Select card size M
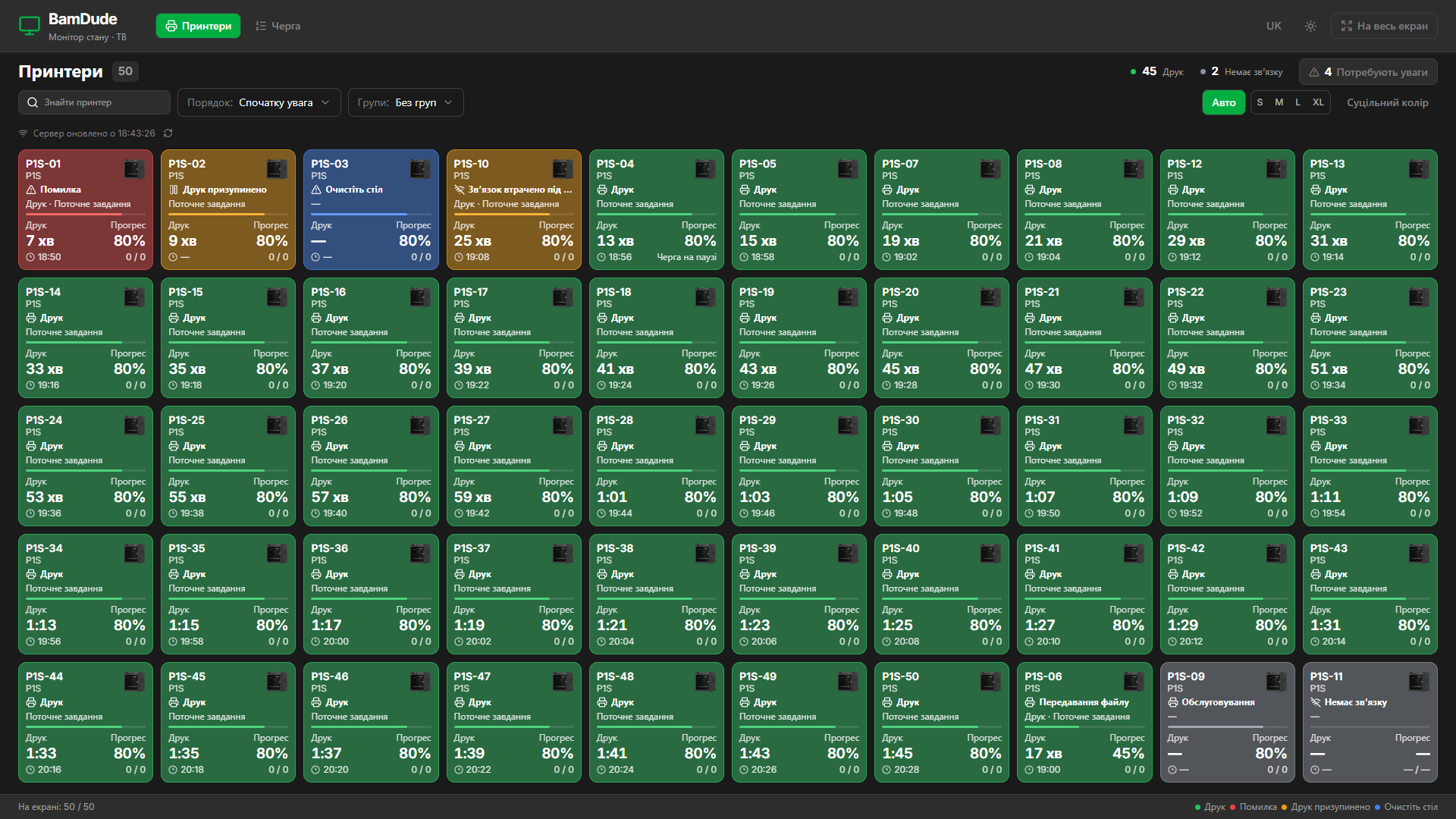1456x819 pixels. pos(1279,102)
